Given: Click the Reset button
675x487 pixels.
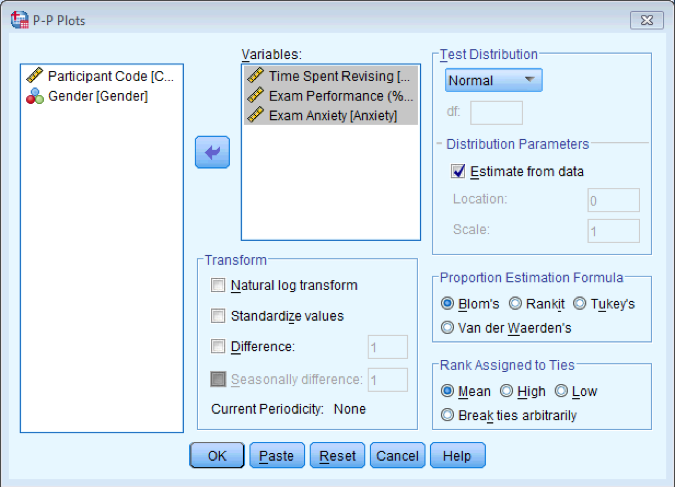Looking at the screenshot, I should point(337,456).
